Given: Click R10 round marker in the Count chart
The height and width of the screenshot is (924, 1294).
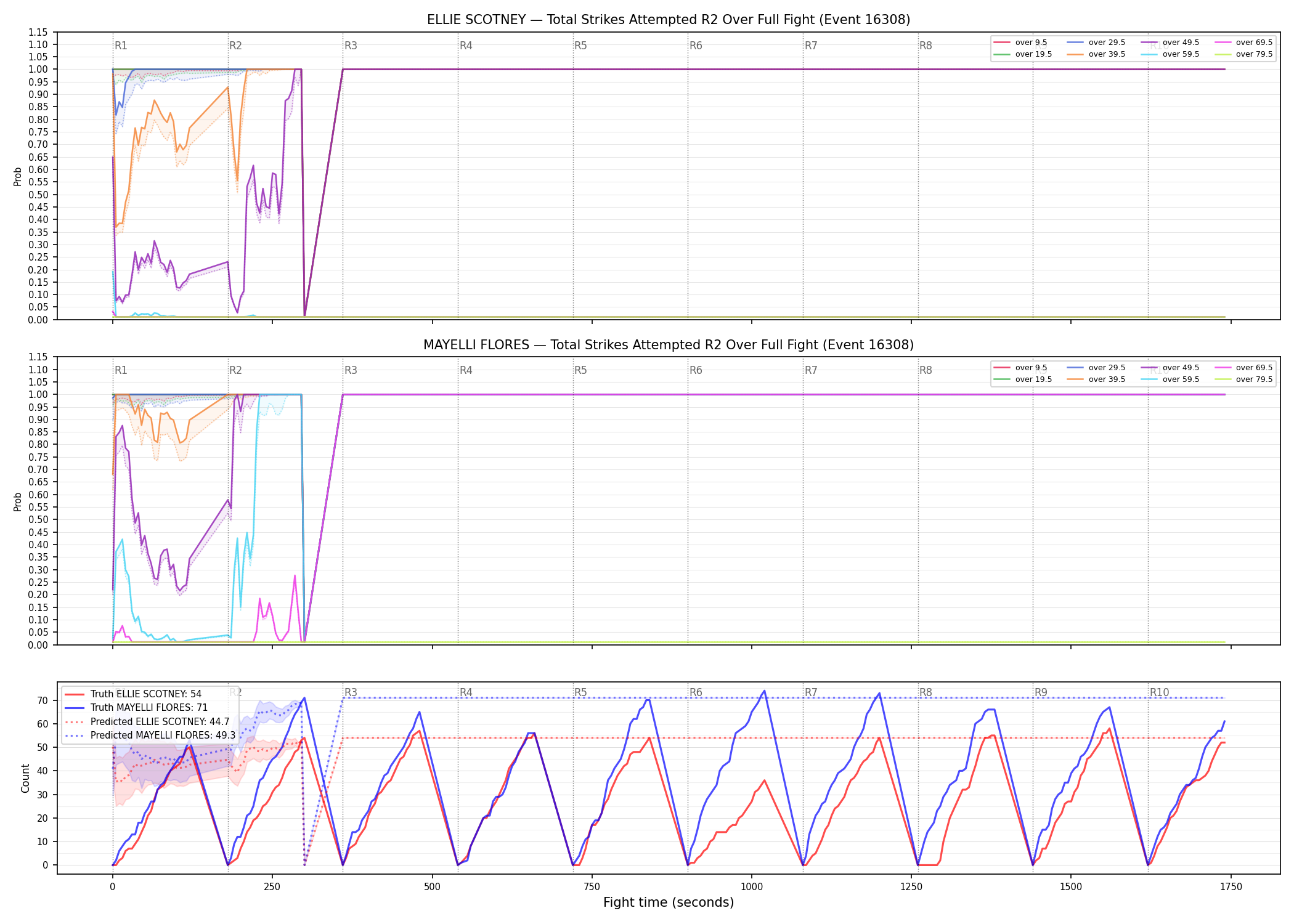Looking at the screenshot, I should (1159, 692).
